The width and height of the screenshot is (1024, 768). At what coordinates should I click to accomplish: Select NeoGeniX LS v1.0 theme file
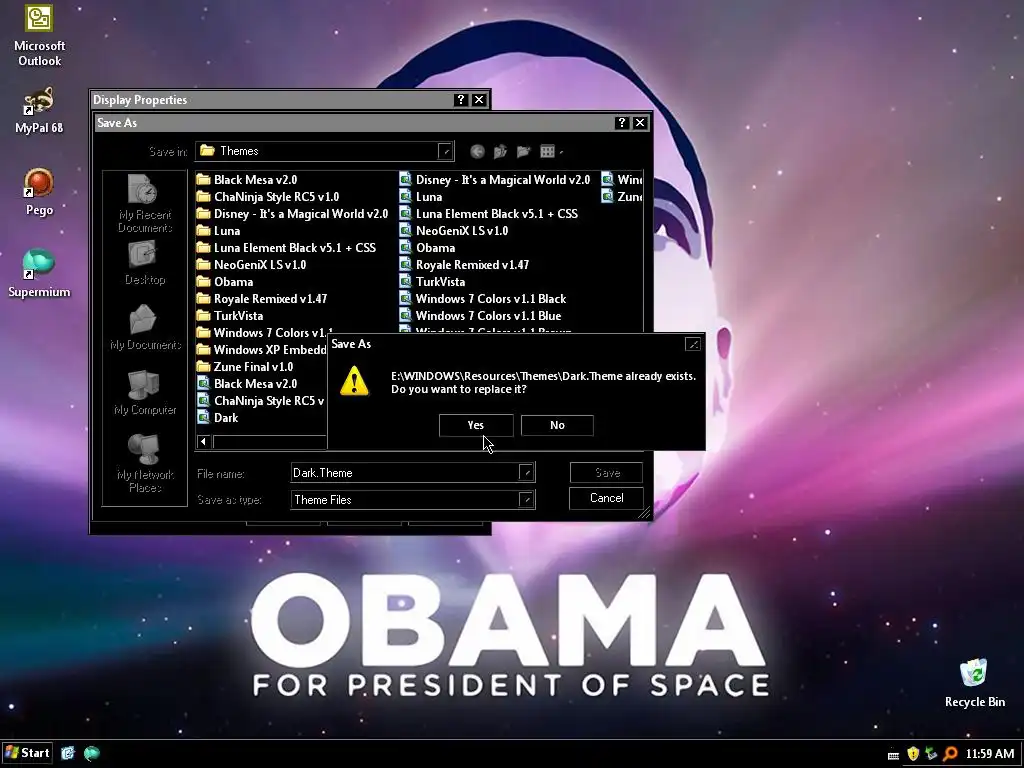(453, 231)
